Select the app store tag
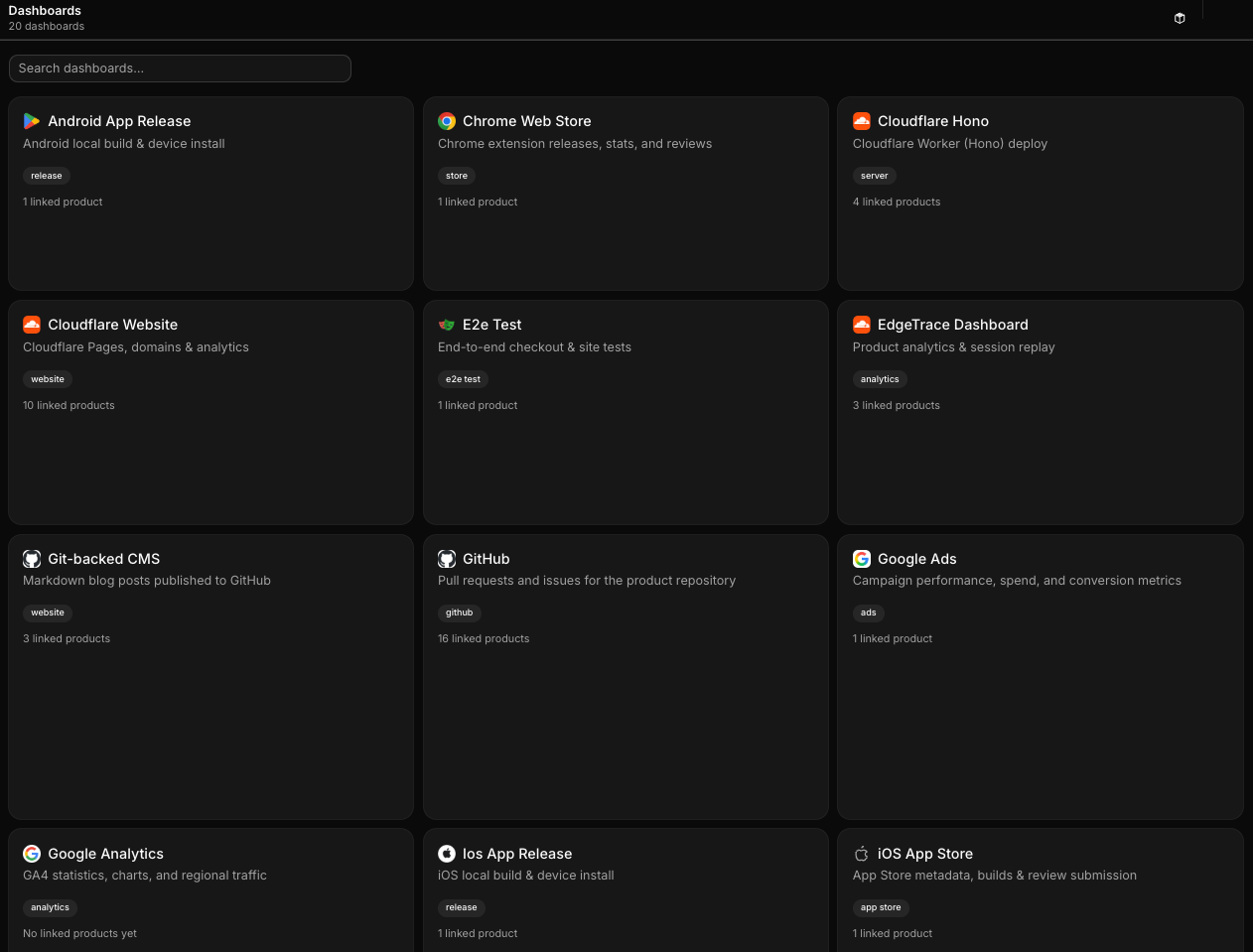This screenshot has width=1253, height=952. tap(881, 907)
